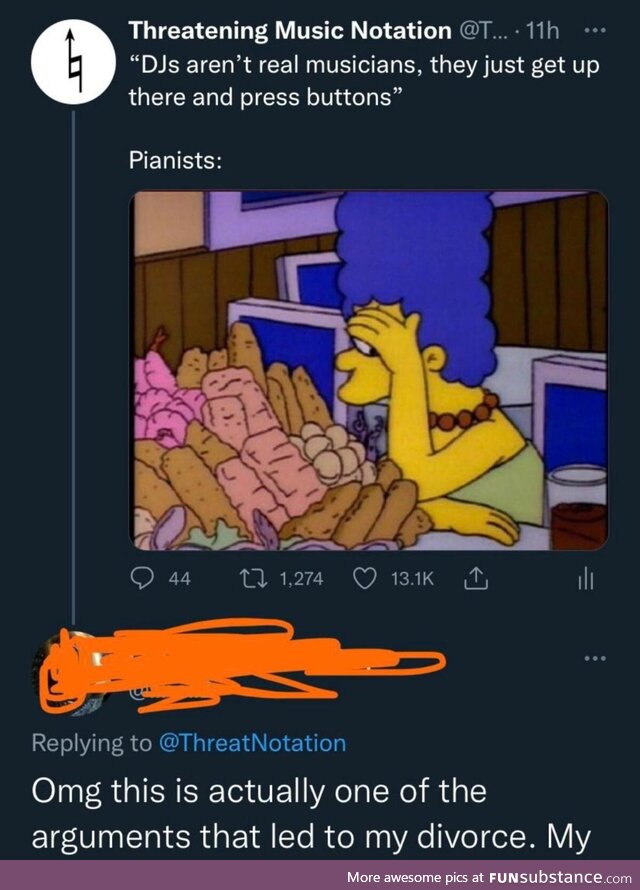The width and height of the screenshot is (640, 890).
Task: Click the 1,274 retweets count
Action: pyautogui.click(x=296, y=578)
